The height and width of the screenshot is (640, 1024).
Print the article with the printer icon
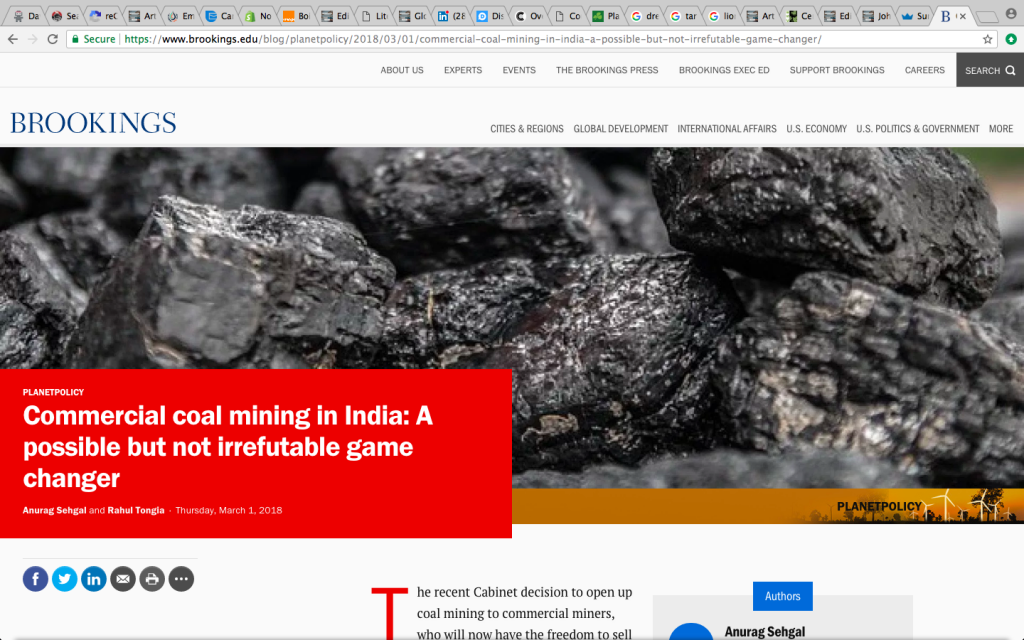coord(151,578)
